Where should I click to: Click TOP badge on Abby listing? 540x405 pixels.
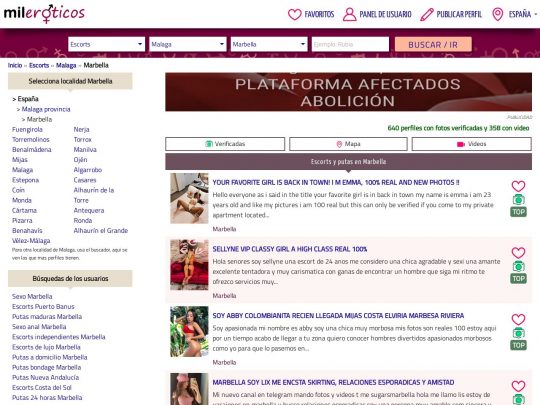518,345
